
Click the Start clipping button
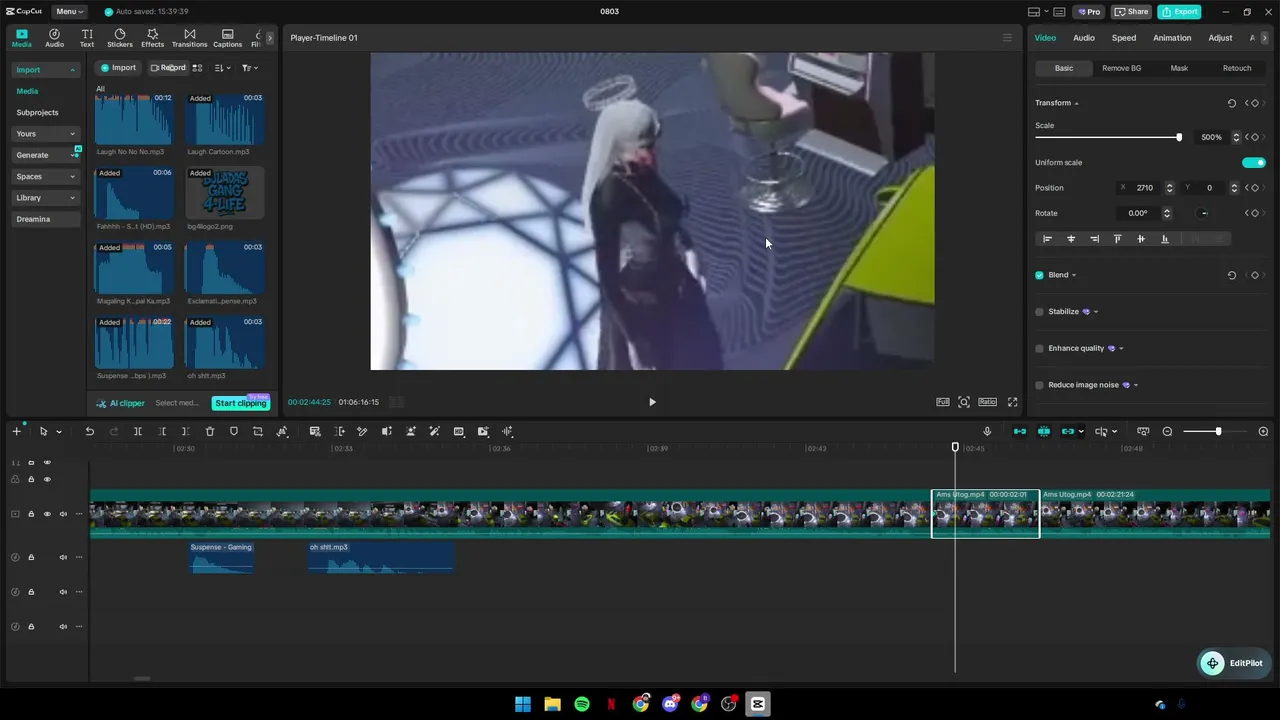(241, 403)
